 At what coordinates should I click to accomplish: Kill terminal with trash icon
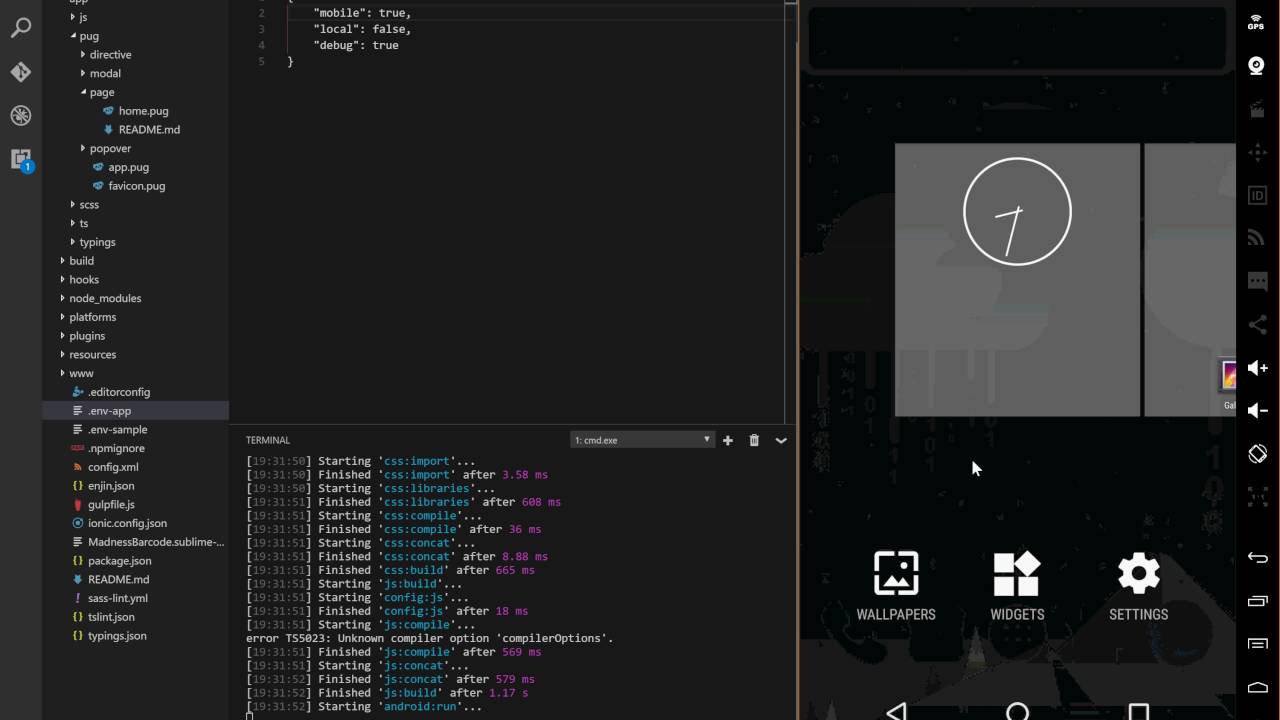[x=754, y=440]
